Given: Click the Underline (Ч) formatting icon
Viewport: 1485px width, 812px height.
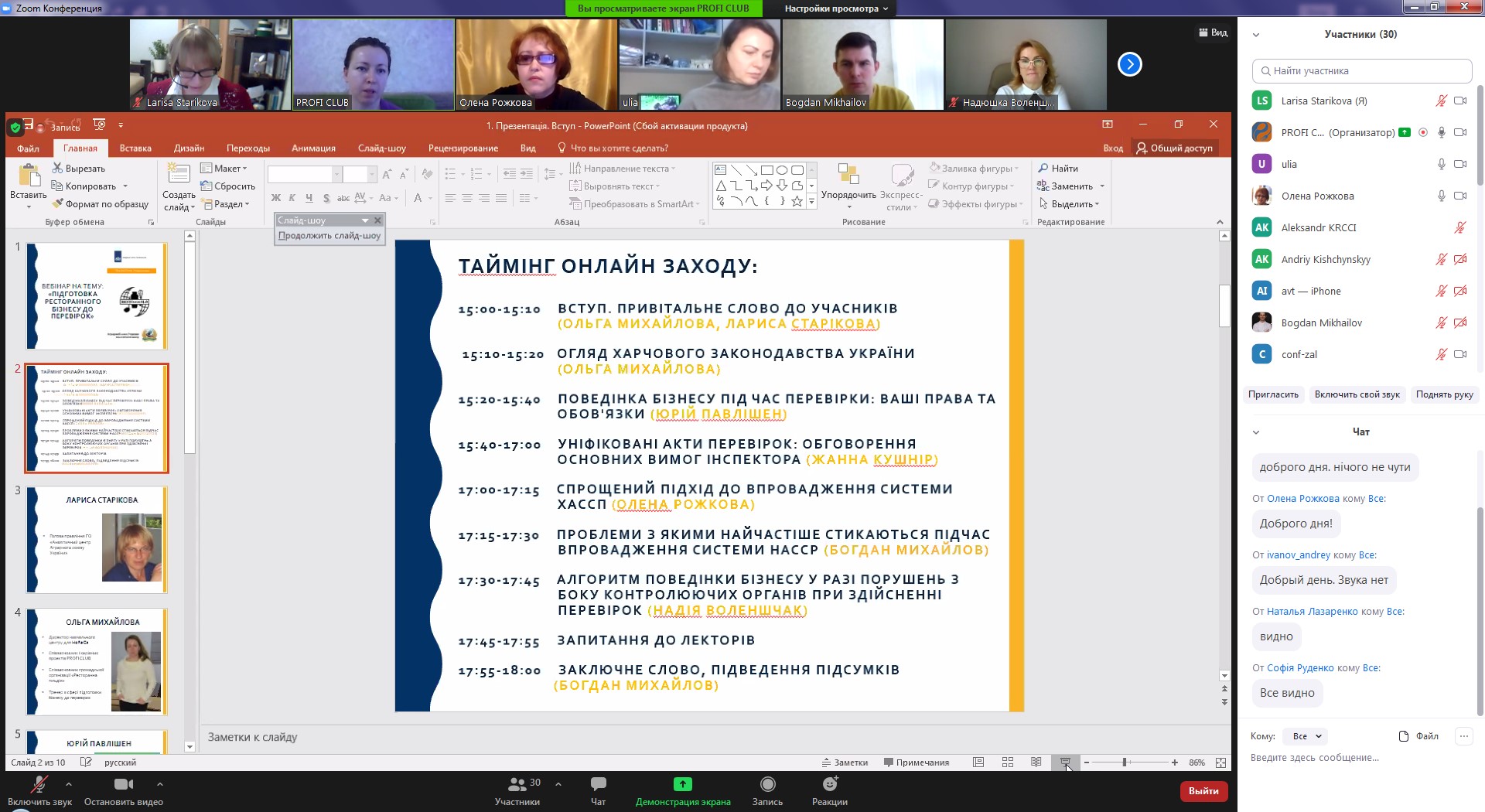Looking at the screenshot, I should tap(309, 198).
